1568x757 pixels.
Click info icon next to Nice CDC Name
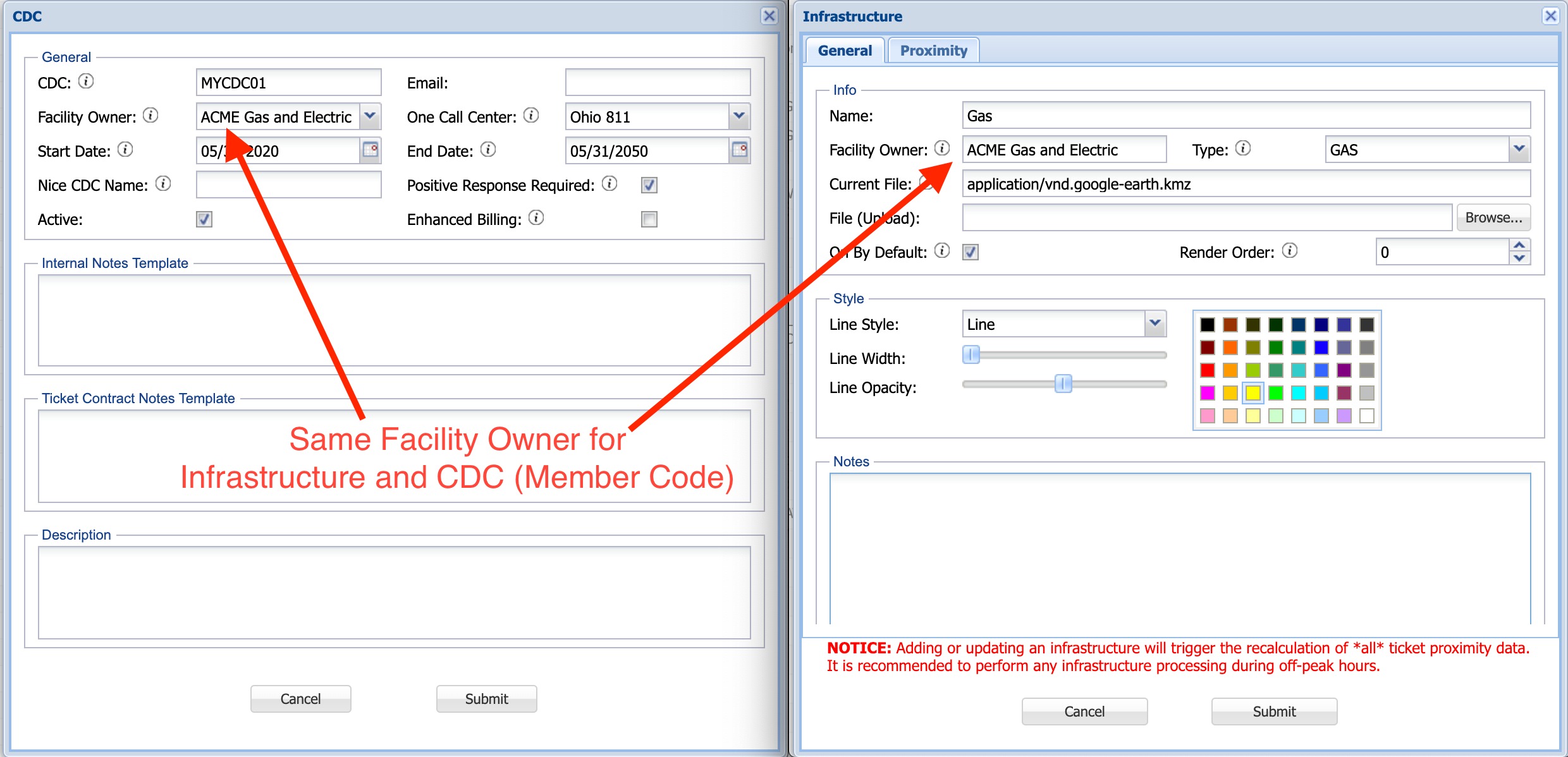(x=163, y=183)
